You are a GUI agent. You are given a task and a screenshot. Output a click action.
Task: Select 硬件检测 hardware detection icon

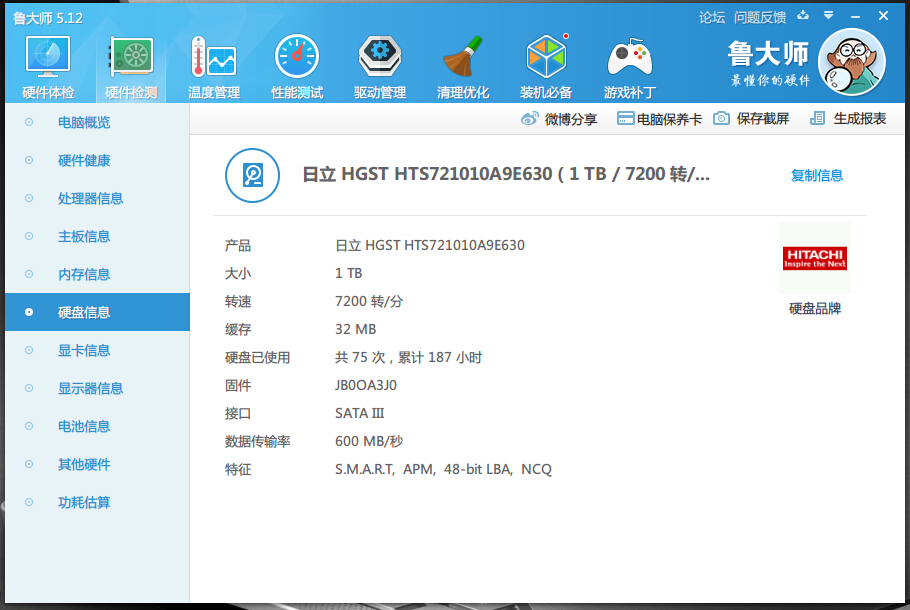point(131,57)
